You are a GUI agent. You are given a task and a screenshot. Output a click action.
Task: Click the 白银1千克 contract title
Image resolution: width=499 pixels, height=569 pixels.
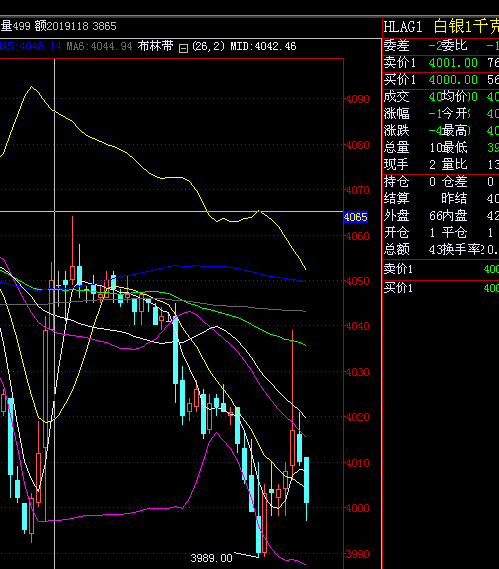466,26
